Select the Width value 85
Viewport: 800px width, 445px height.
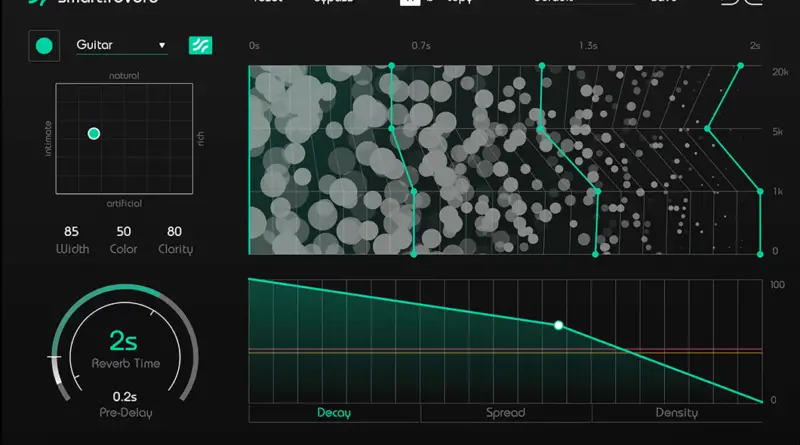click(71, 231)
